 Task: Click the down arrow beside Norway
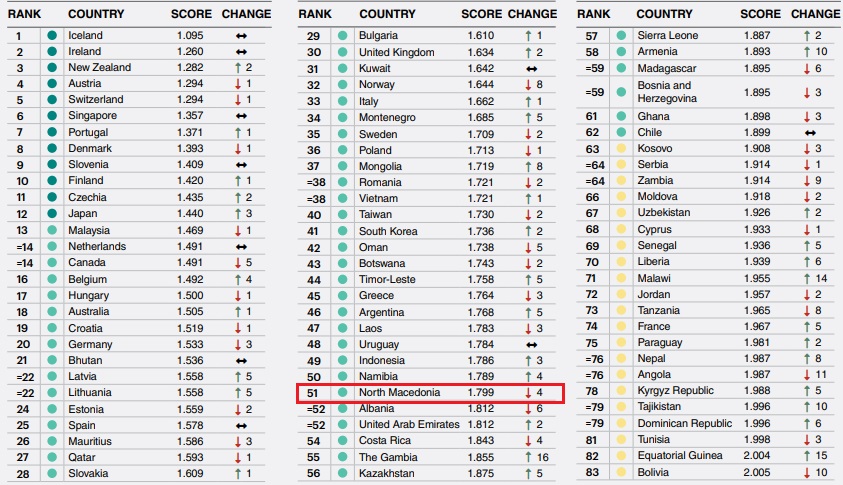(528, 85)
